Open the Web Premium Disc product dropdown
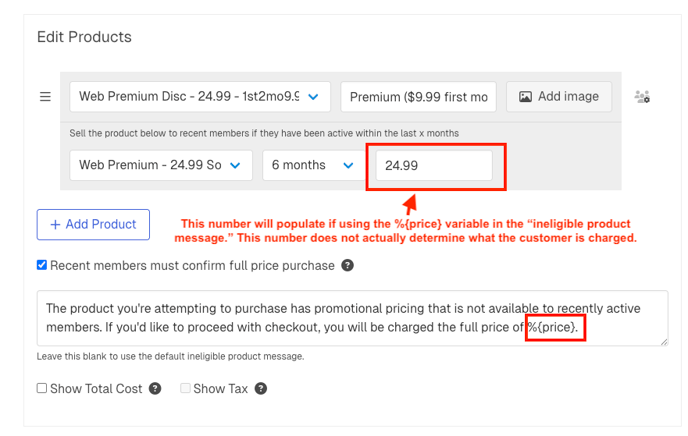 [199, 97]
